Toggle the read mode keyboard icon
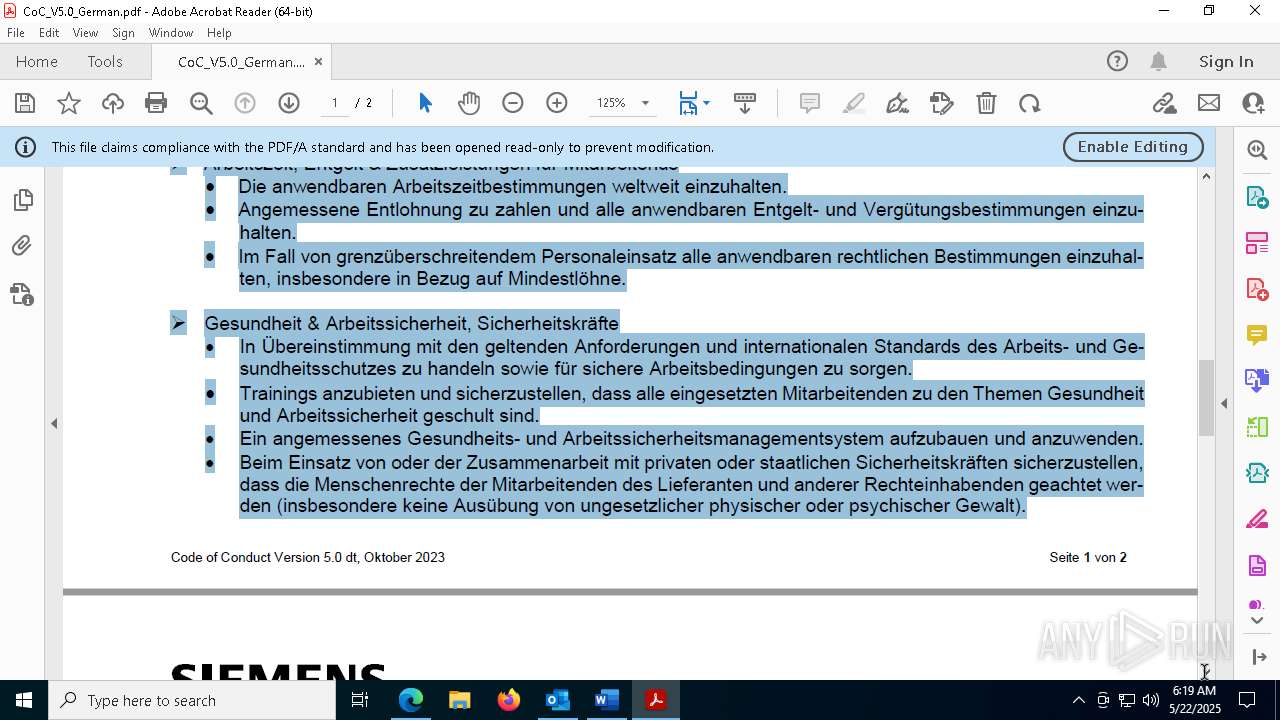This screenshot has height=720, width=1280. click(x=744, y=103)
